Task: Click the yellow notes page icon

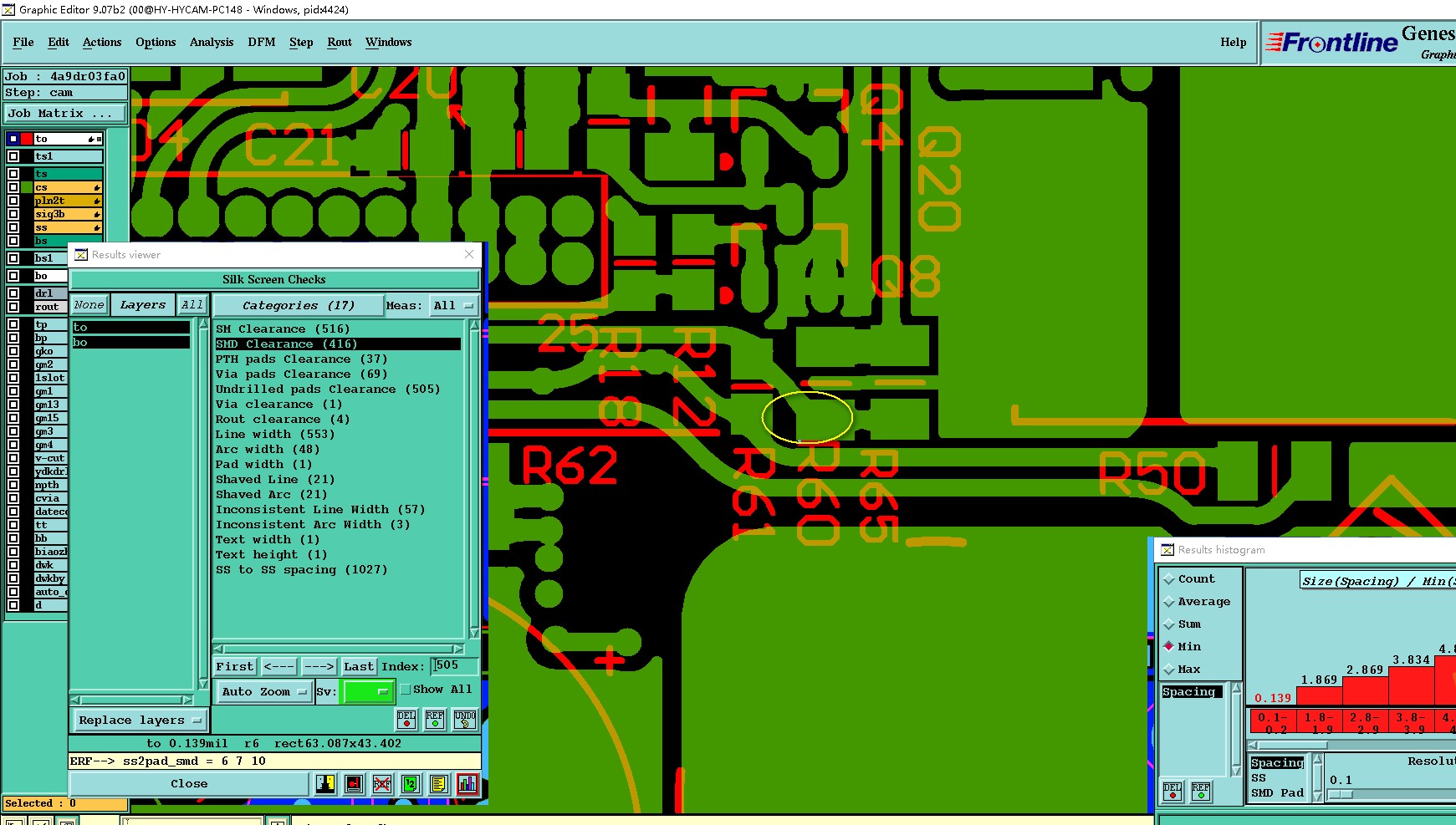Action: click(439, 784)
